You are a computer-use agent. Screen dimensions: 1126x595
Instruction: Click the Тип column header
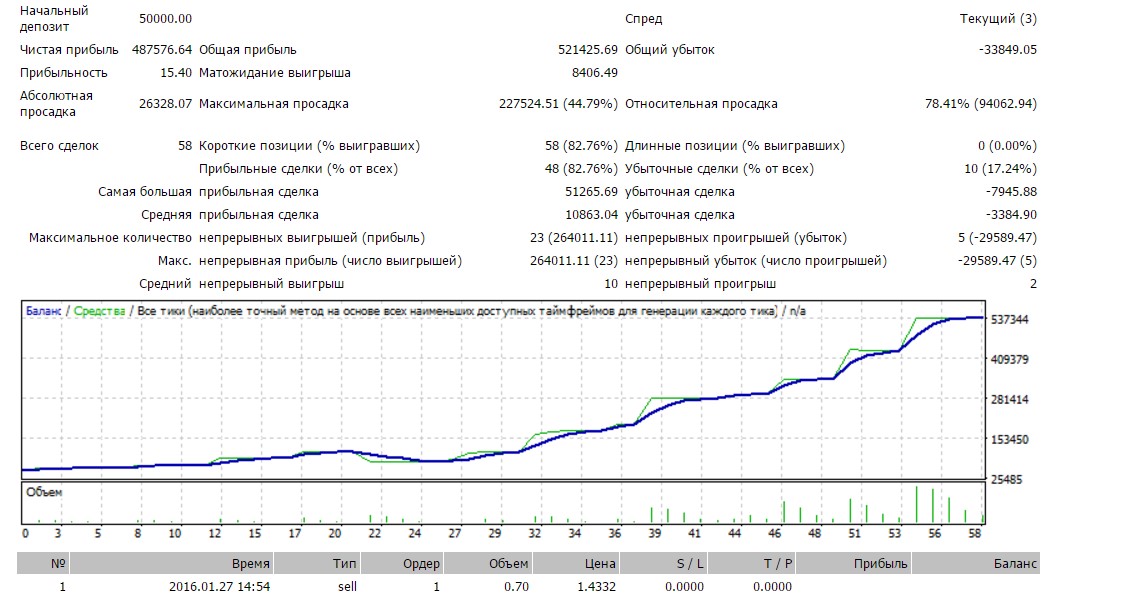345,564
